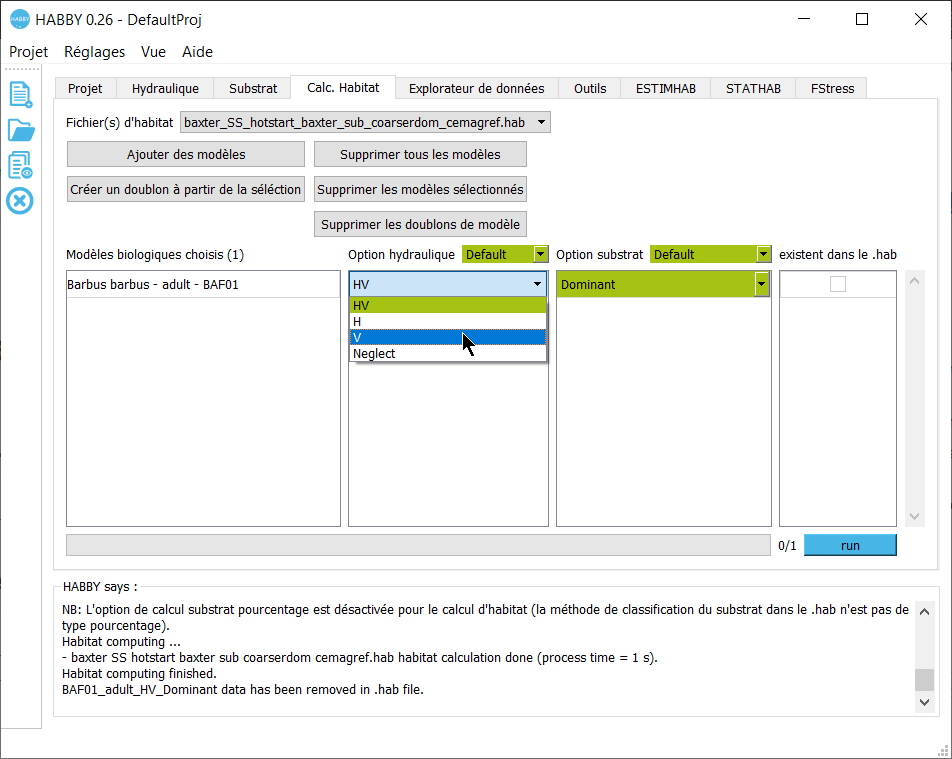Toggle the 'existent dans le .hab' checkbox
Screen dimensions: 952x759
pos(838,285)
